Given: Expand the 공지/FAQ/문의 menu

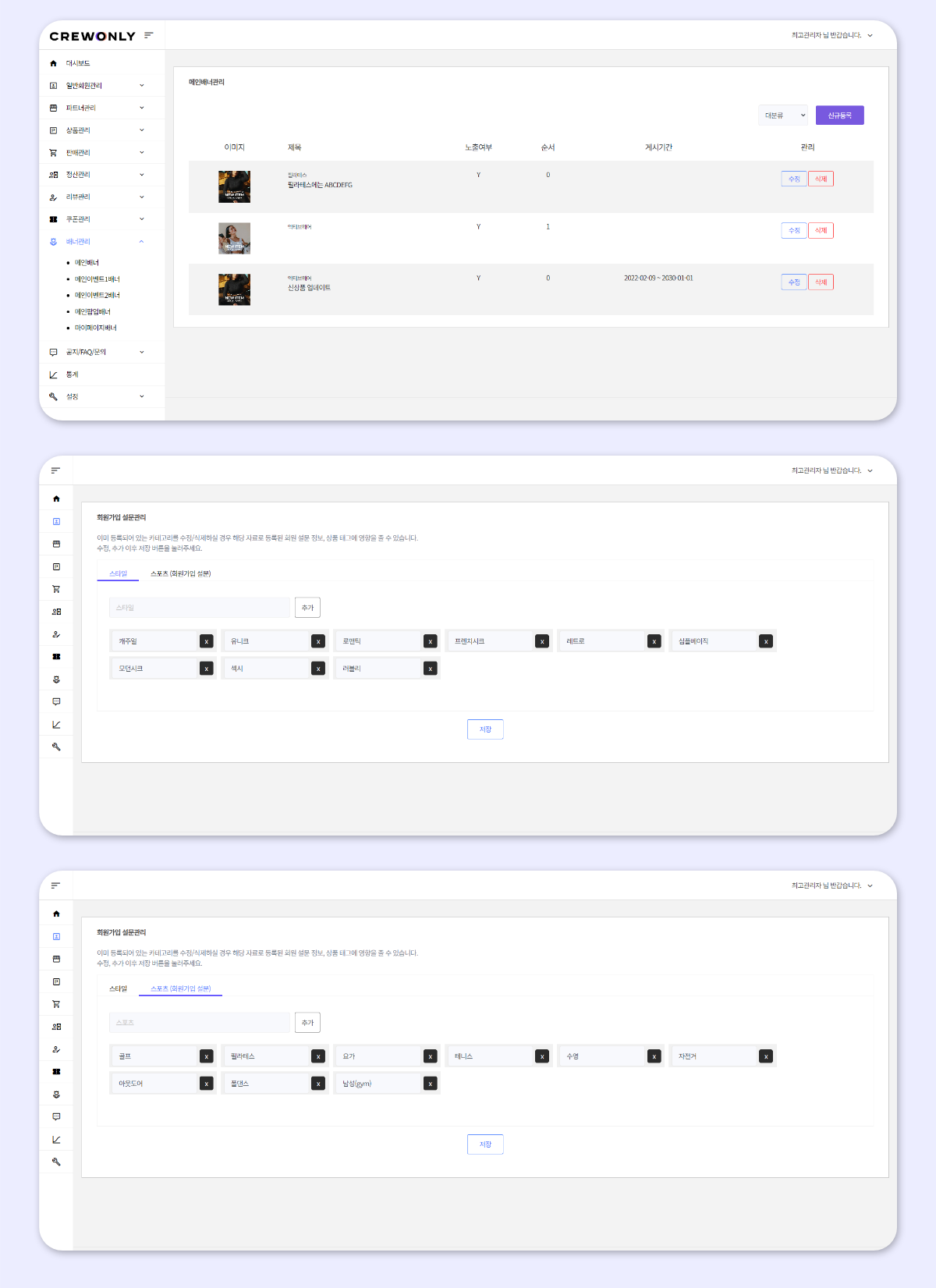Looking at the screenshot, I should click(x=141, y=352).
